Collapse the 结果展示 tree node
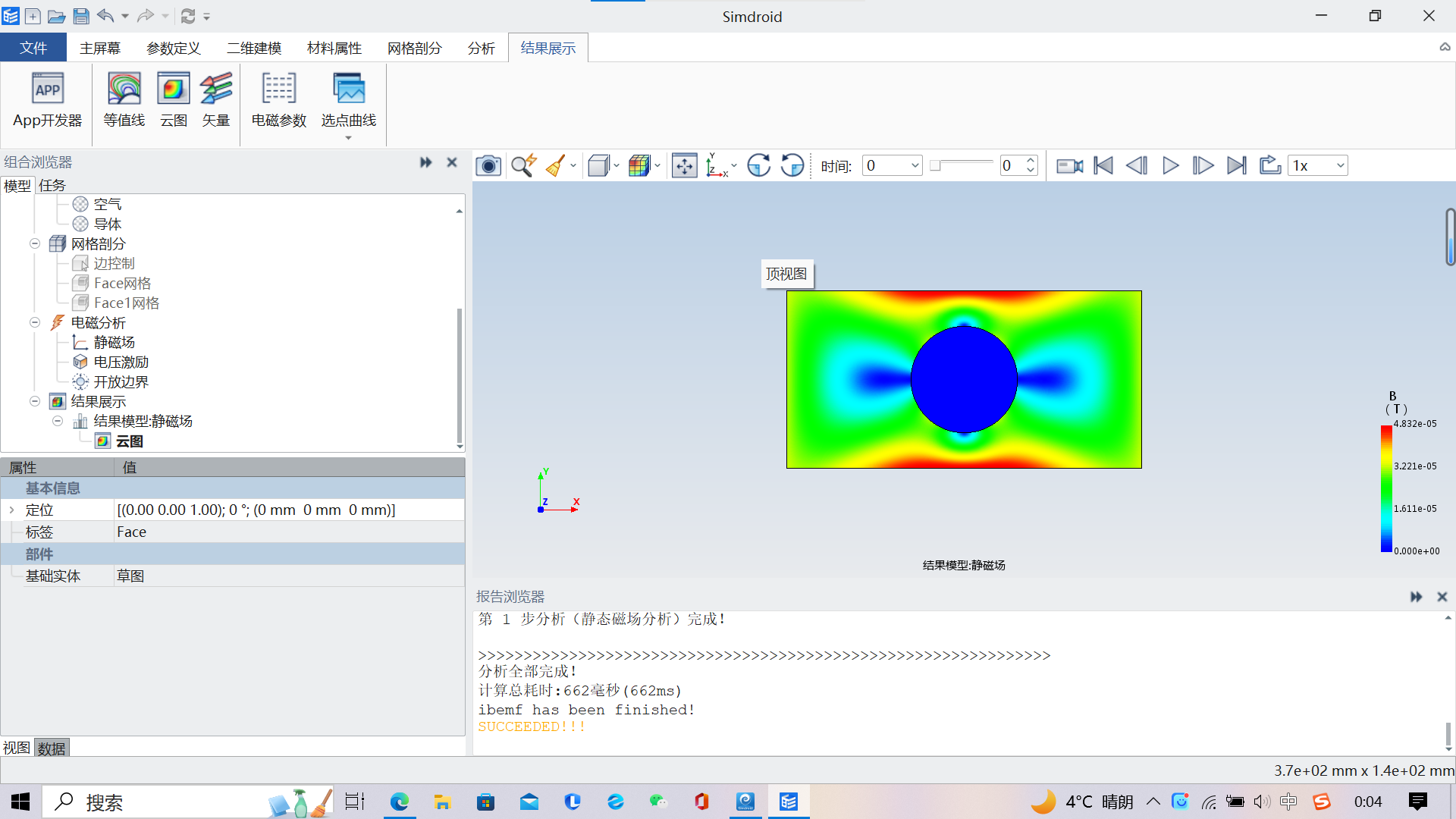1456x819 pixels. [x=35, y=401]
